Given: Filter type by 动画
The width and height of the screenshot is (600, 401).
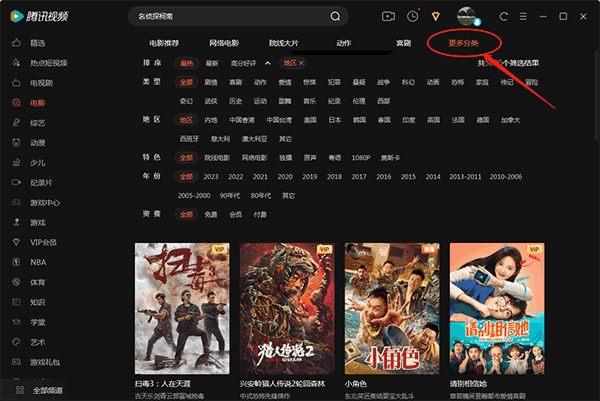Looking at the screenshot, I should (432, 82).
